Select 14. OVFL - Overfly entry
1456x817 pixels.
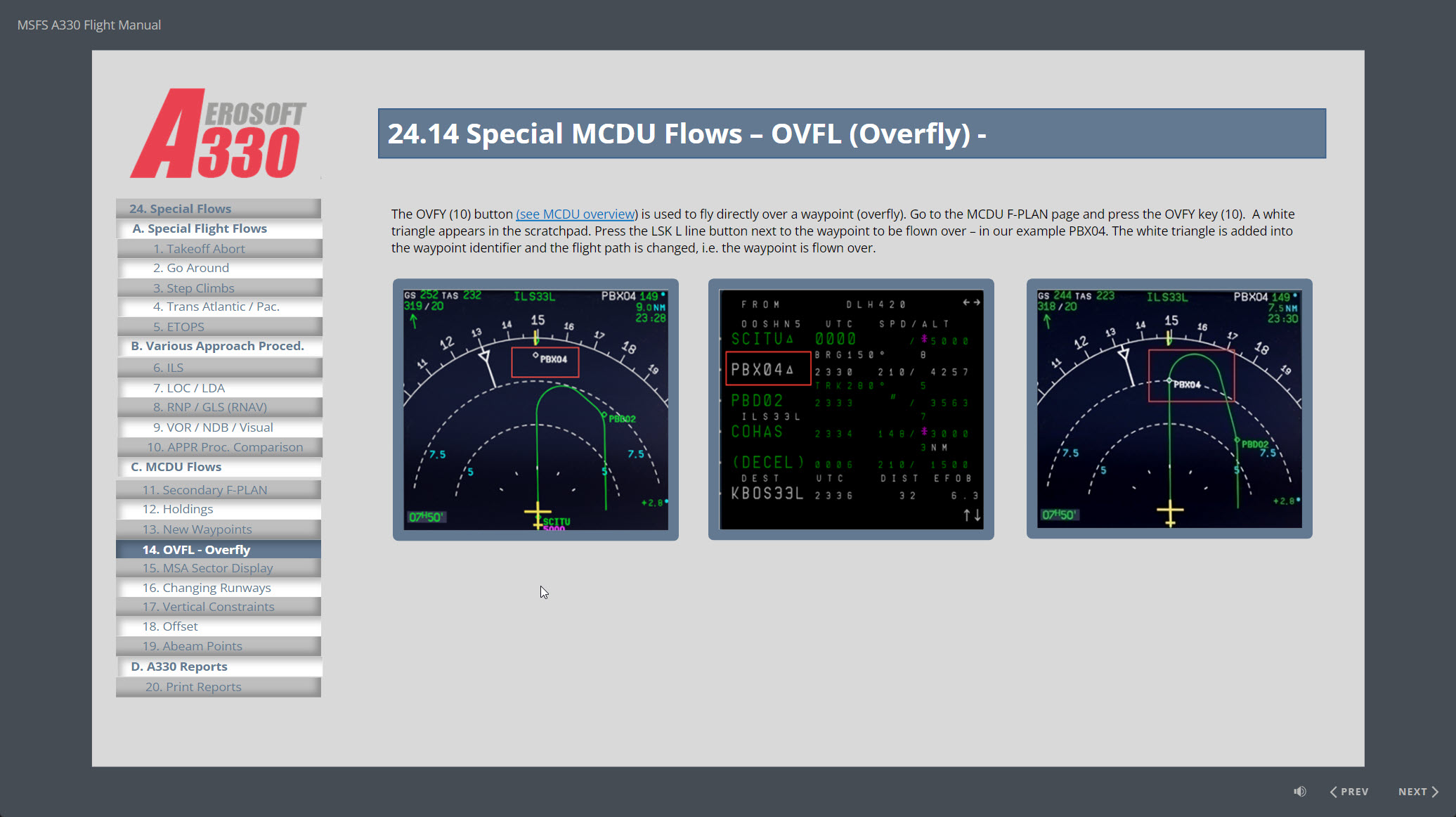point(196,550)
